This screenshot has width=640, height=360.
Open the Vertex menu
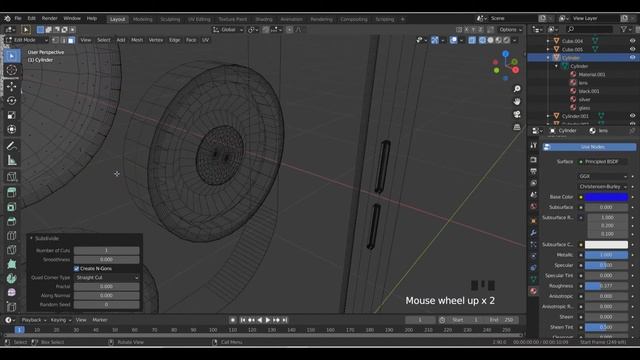[x=156, y=40]
